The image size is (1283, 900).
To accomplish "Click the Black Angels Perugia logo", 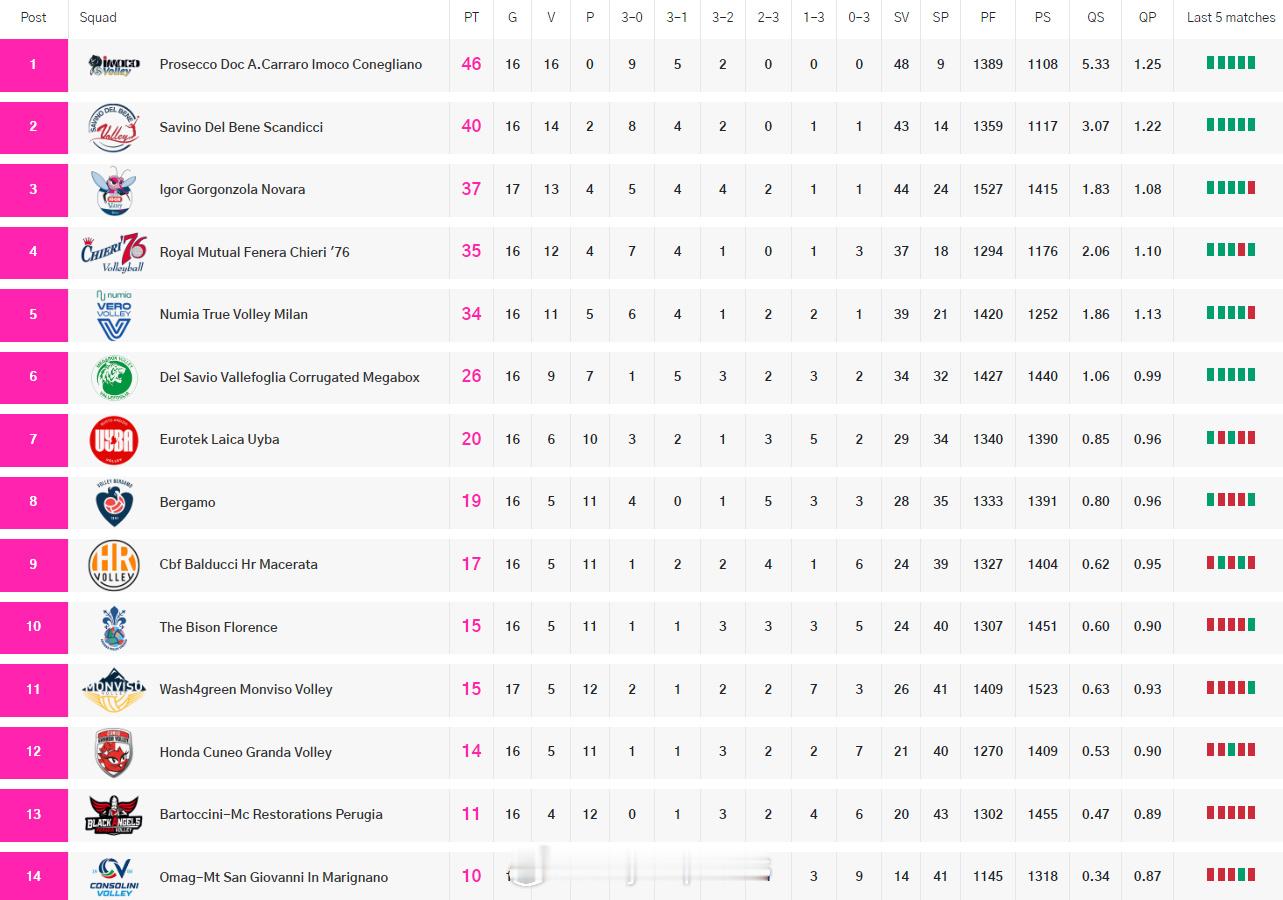I will [114, 815].
